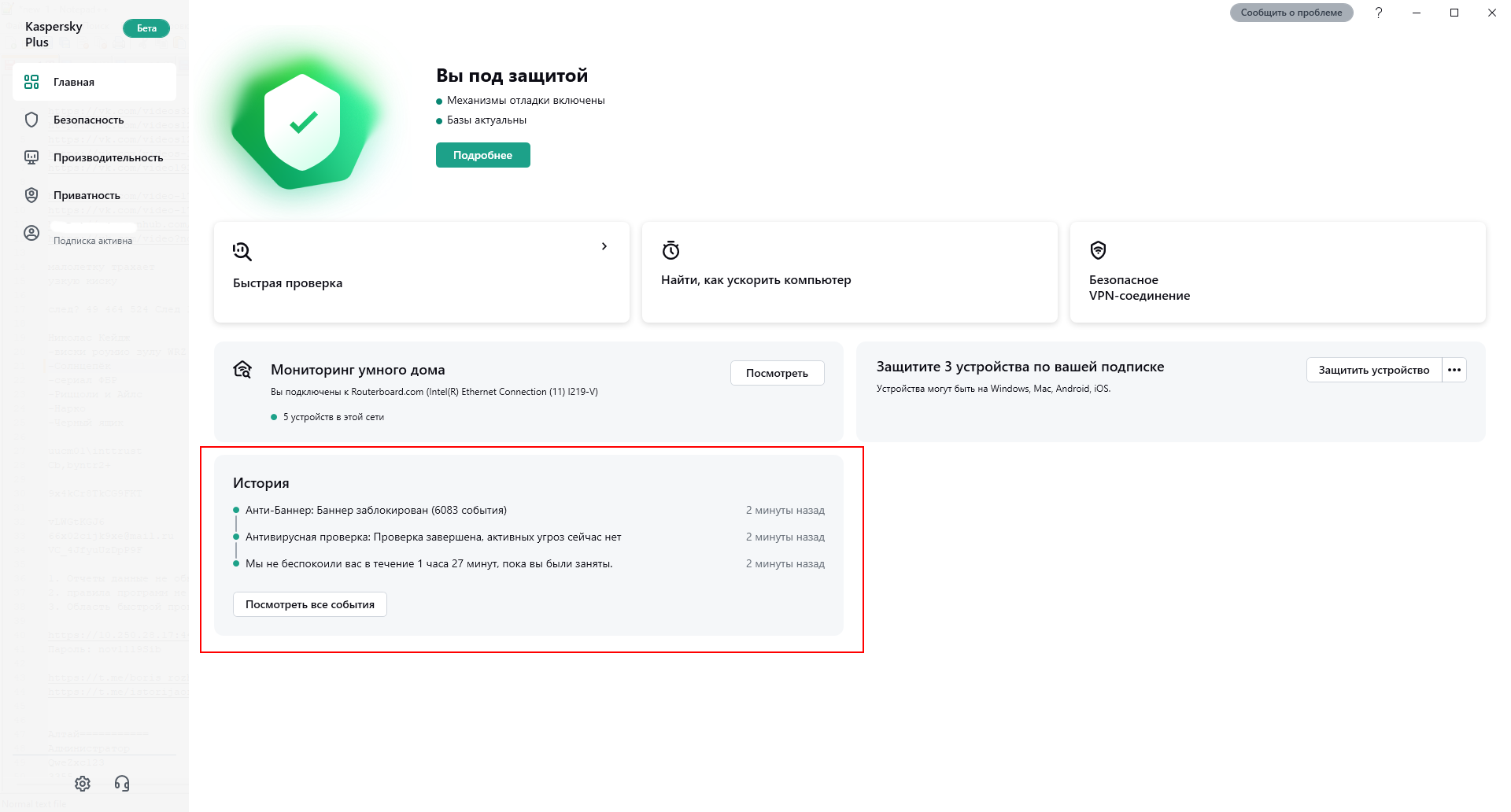Image resolution: width=1511 pixels, height=812 pixels.
Task: Click Базы актуальны status line
Action: 486,120
